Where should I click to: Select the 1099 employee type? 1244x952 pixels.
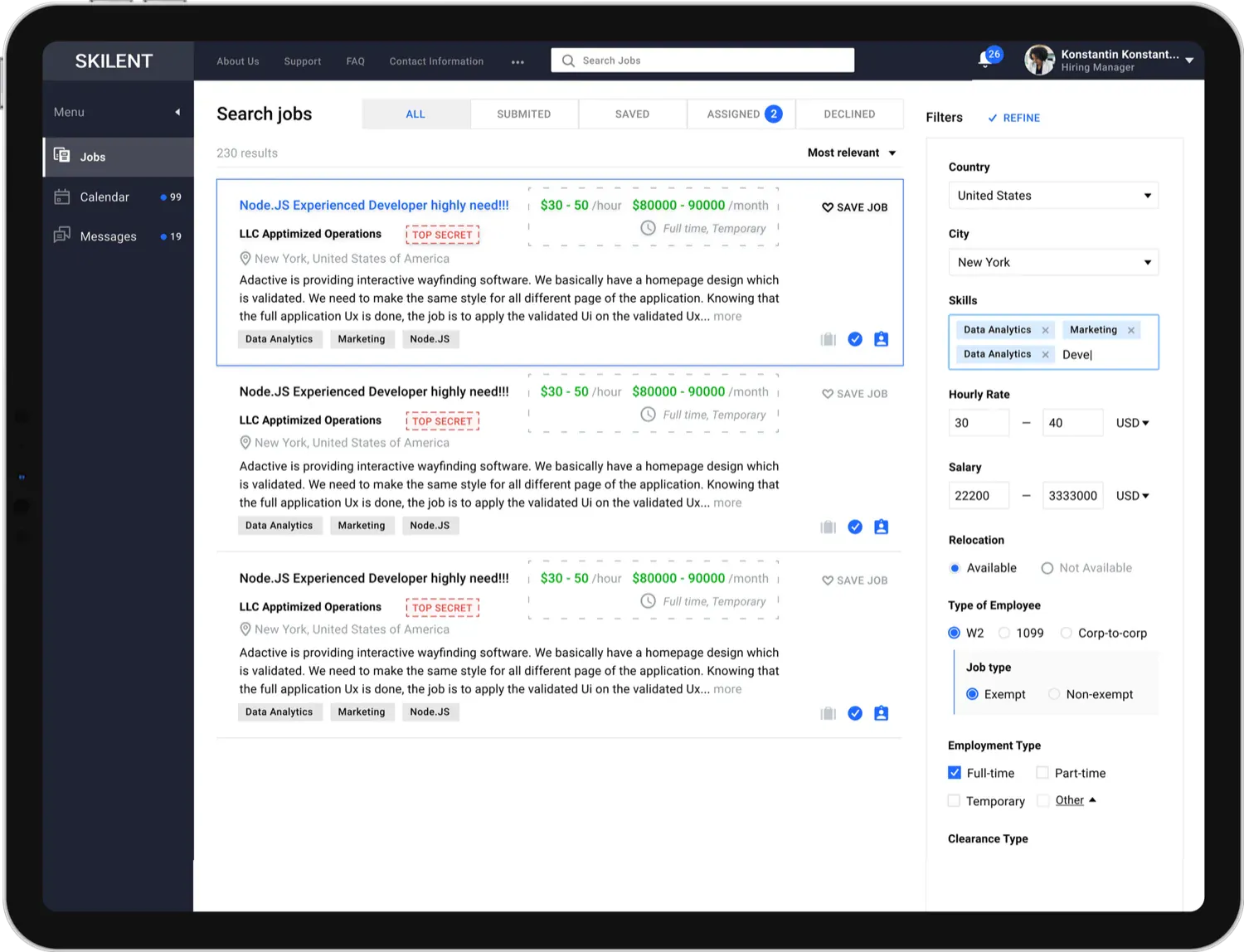[x=1004, y=633]
